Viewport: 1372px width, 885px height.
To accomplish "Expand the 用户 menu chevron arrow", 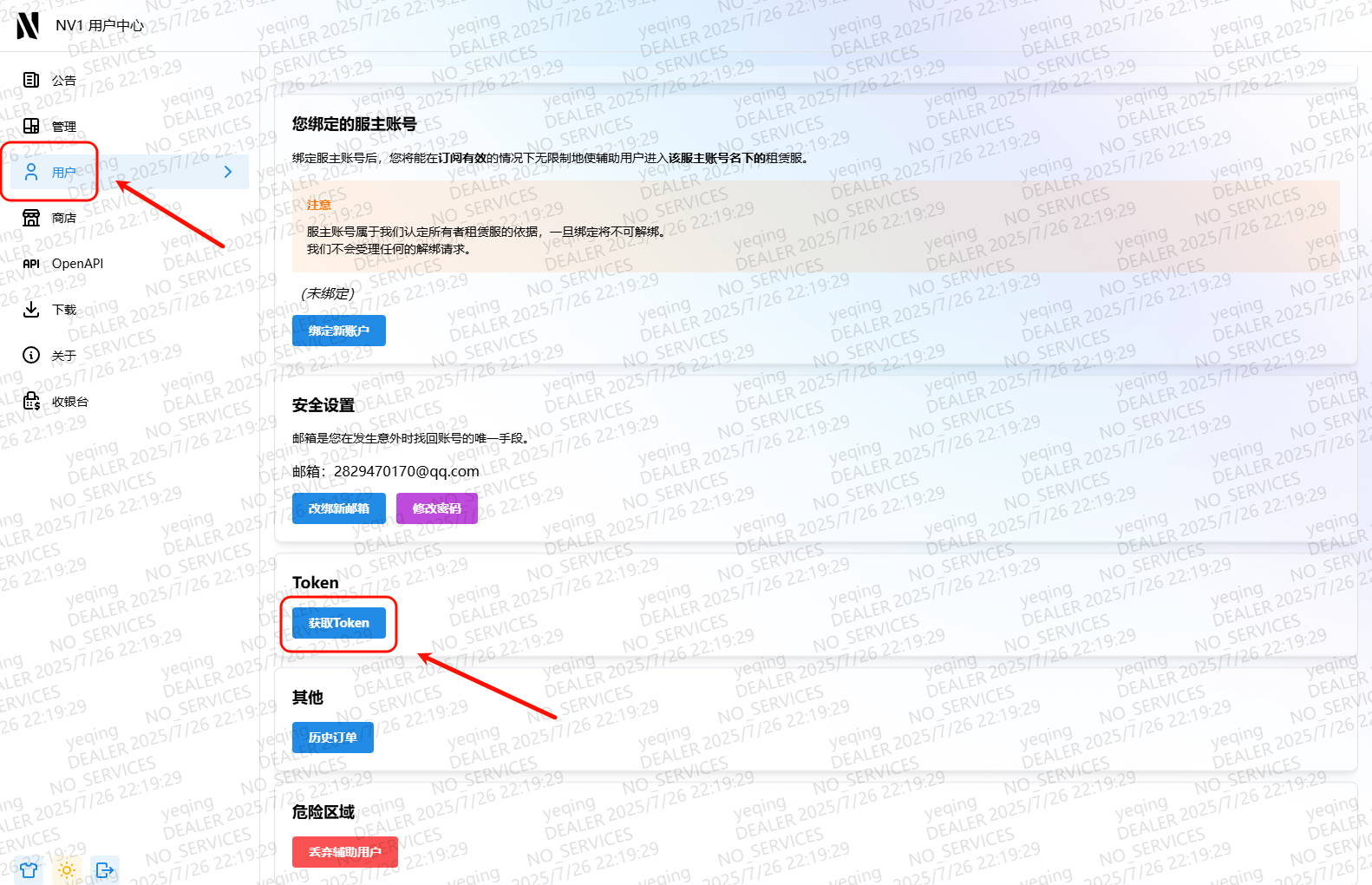I will (228, 172).
